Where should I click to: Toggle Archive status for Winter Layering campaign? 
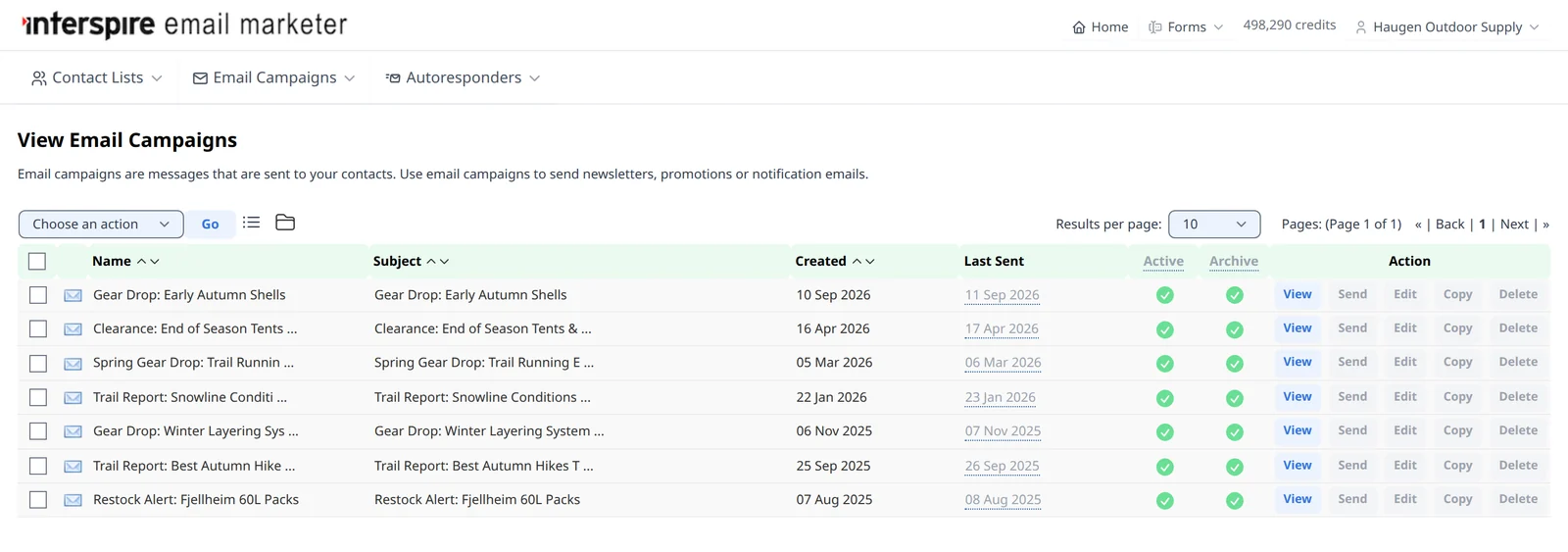(x=1235, y=432)
